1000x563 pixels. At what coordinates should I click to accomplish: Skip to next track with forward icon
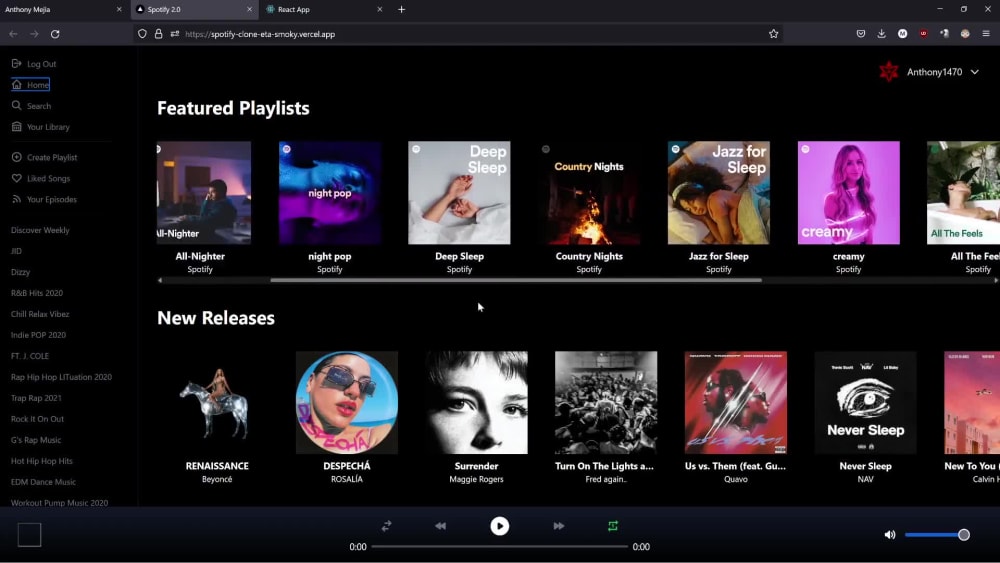tap(559, 526)
